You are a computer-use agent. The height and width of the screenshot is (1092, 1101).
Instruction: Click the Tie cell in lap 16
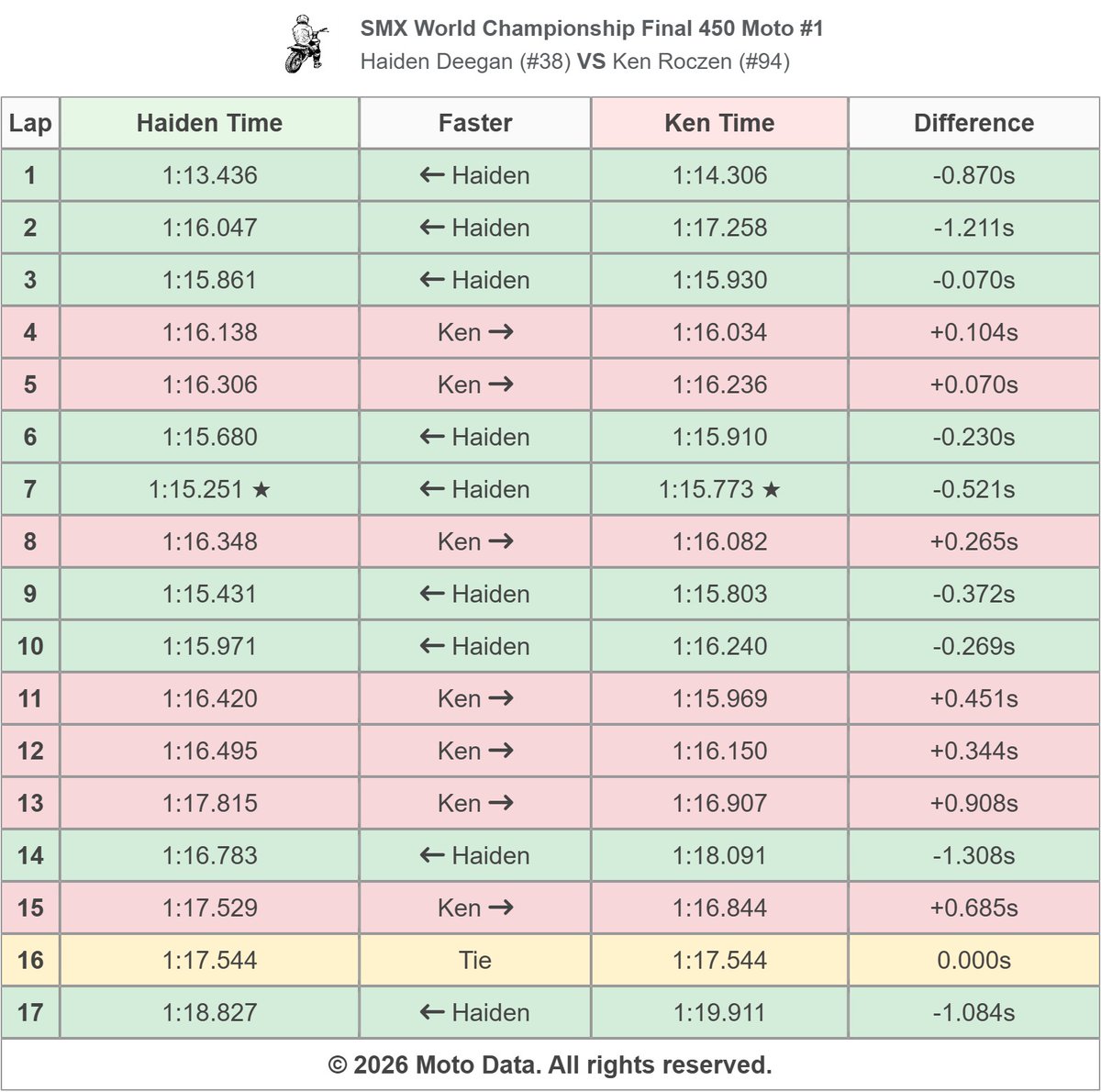pos(475,961)
